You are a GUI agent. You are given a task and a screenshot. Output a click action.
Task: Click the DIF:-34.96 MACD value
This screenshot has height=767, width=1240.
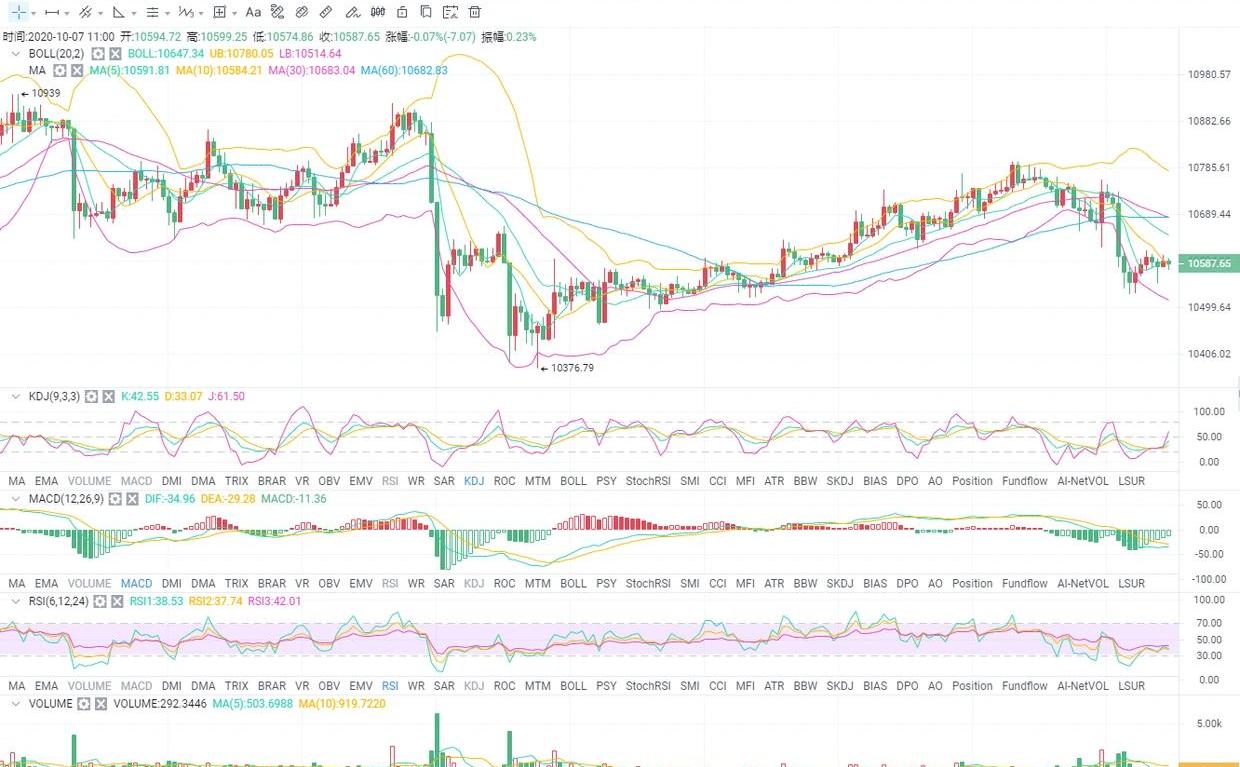170,499
